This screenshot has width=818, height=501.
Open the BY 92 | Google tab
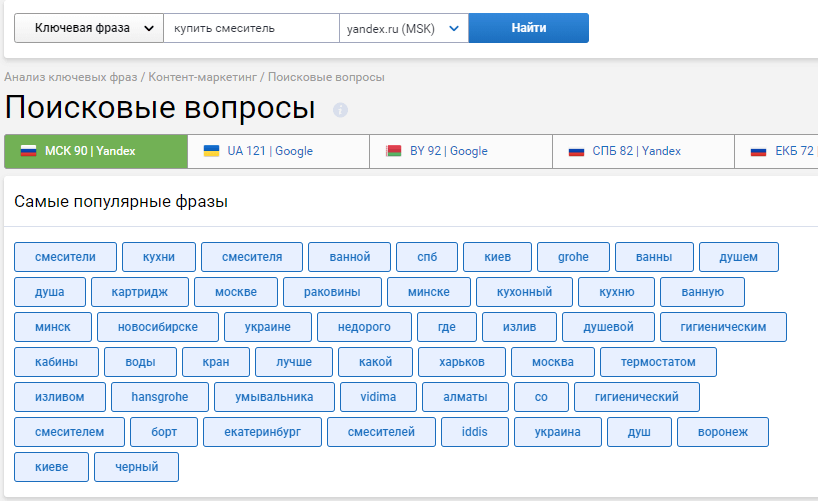click(x=460, y=151)
